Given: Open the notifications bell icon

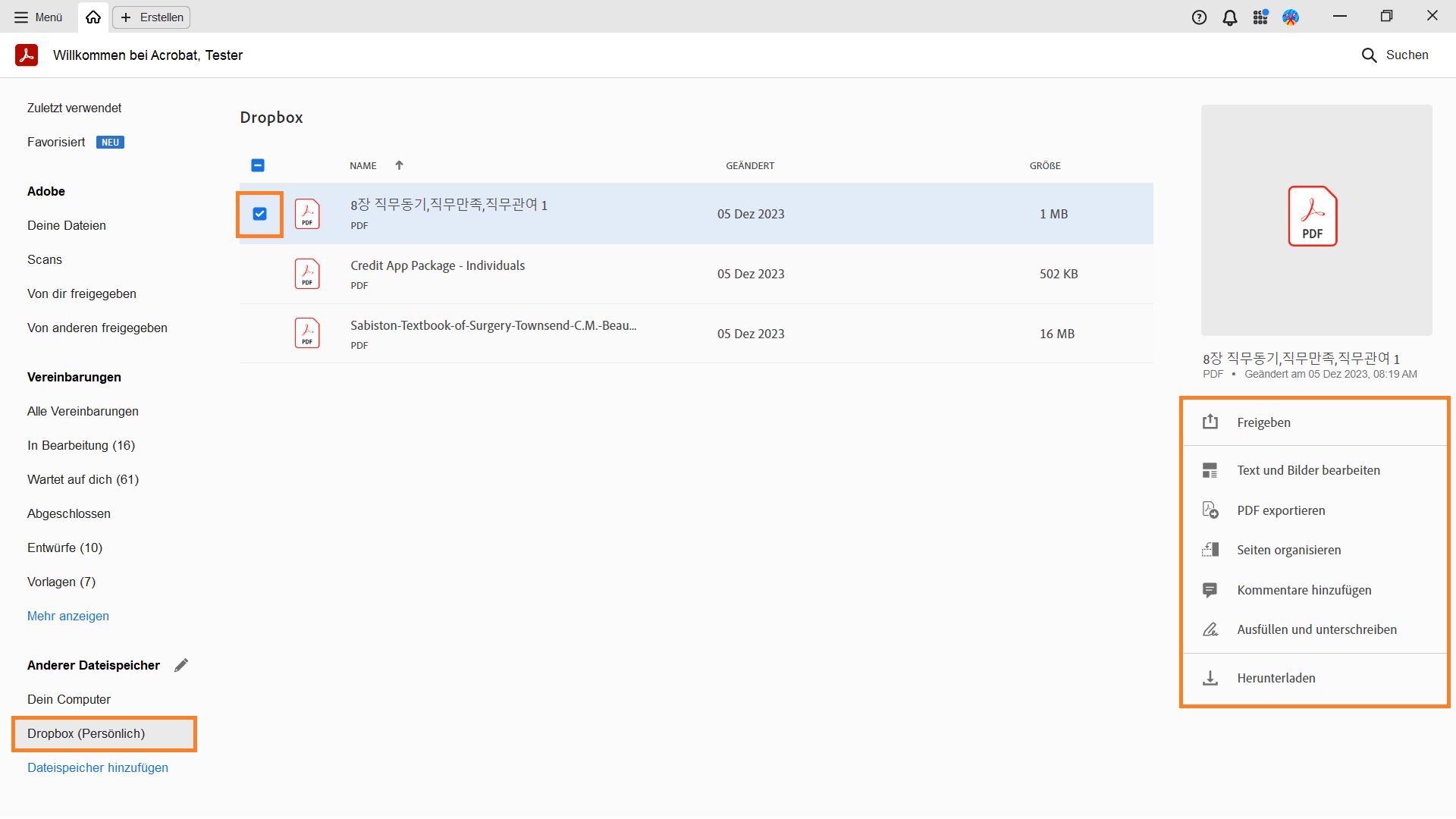Looking at the screenshot, I should [x=1230, y=17].
